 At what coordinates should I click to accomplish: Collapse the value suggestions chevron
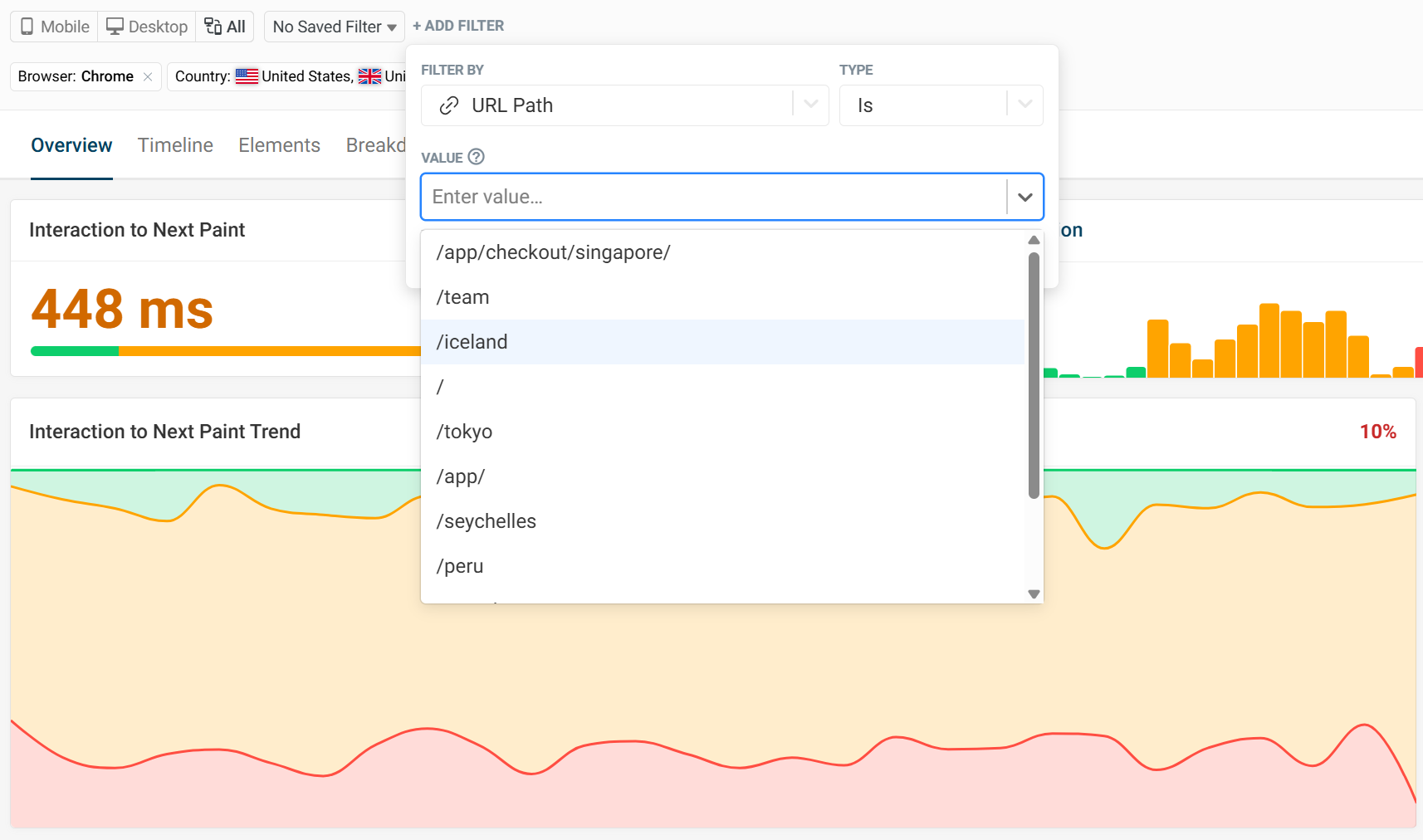[x=1024, y=197]
